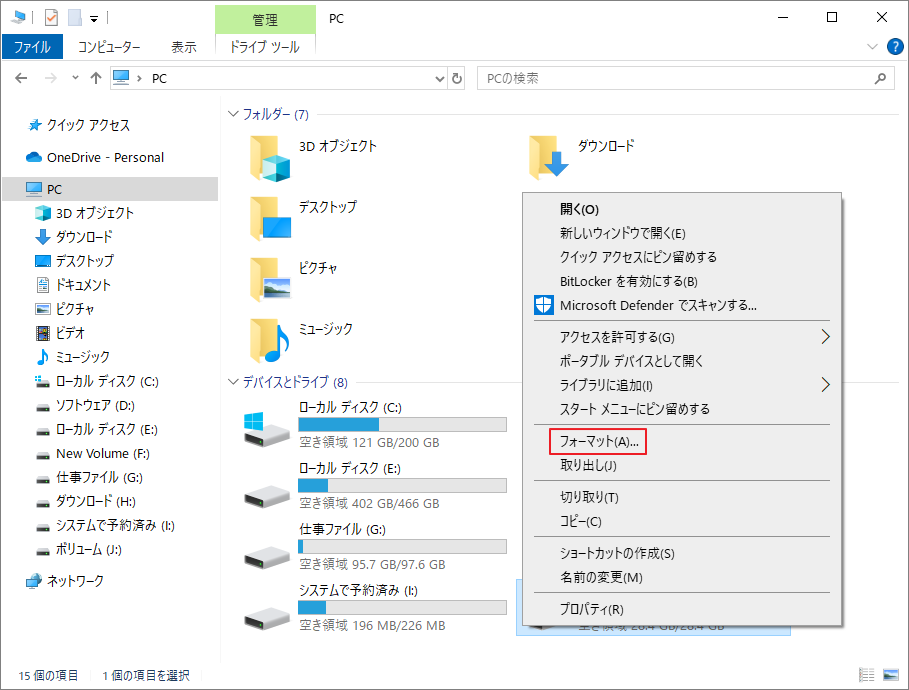
Task: Click the デスクトップ folder icon in content pane
Action: (x=270, y=218)
